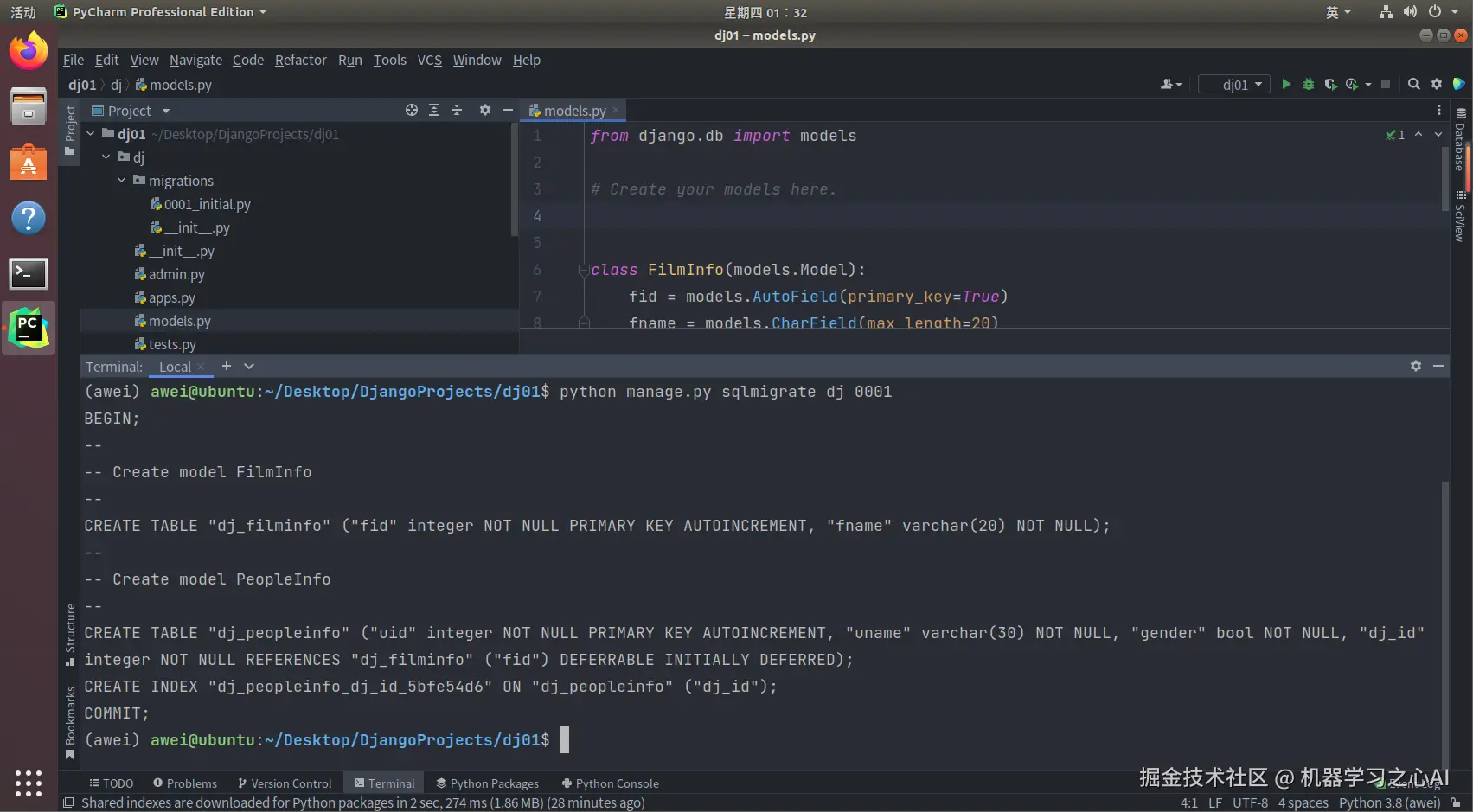Collapse all in Project panel

(x=457, y=110)
